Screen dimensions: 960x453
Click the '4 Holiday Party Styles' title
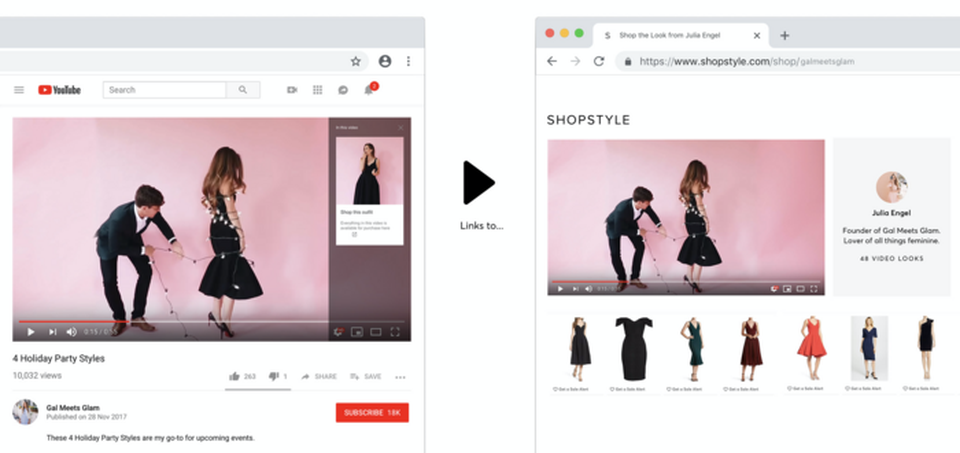pyautogui.click(x=59, y=358)
